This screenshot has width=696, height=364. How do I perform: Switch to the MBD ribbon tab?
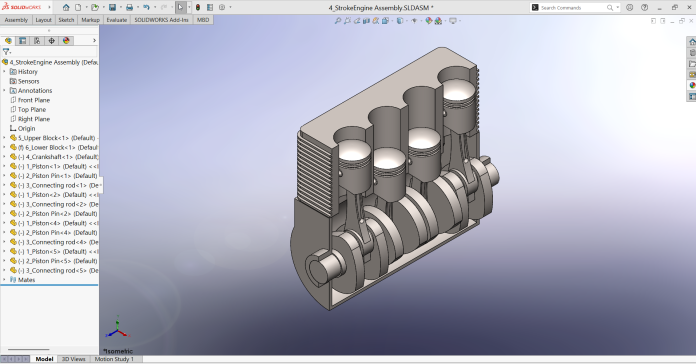203,20
